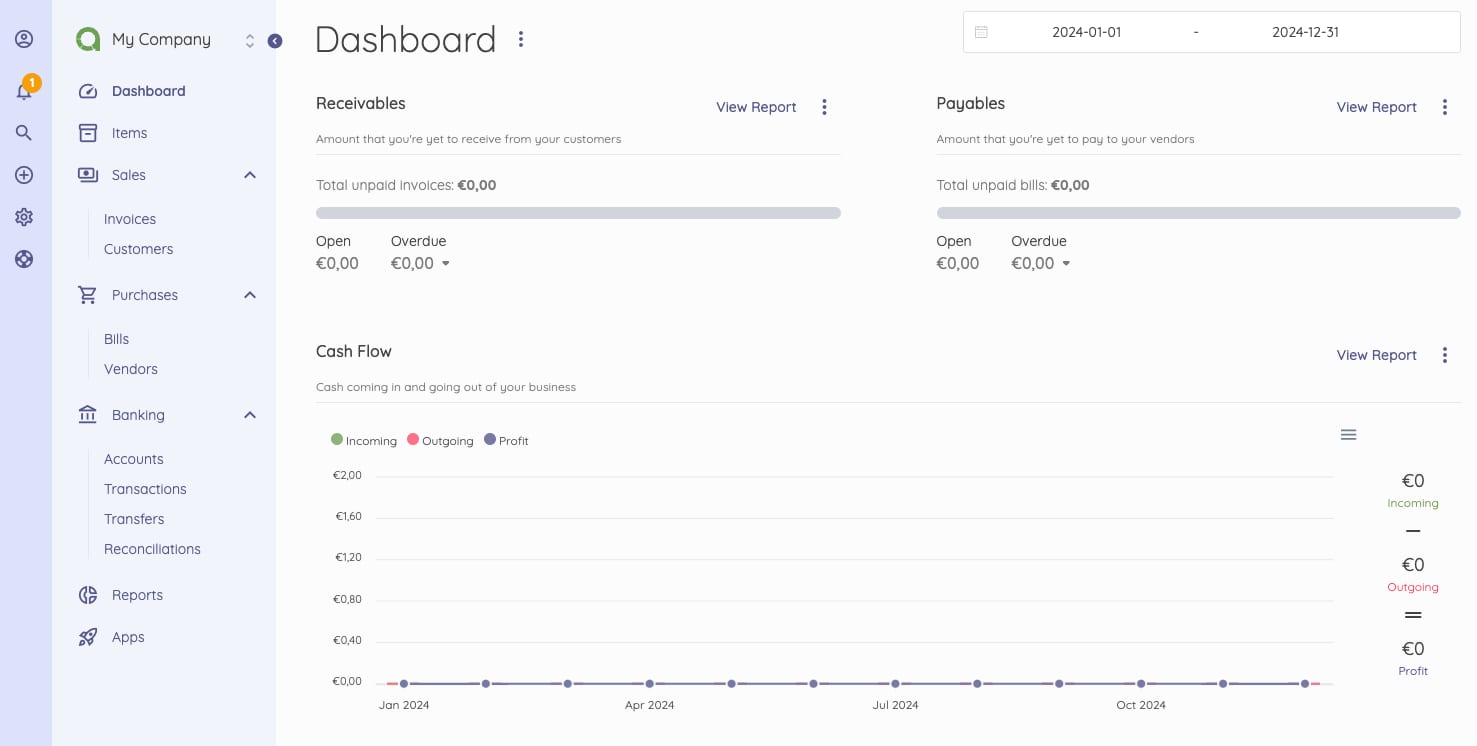Click the 2024-01-01 start date field

pyautogui.click(x=1086, y=31)
